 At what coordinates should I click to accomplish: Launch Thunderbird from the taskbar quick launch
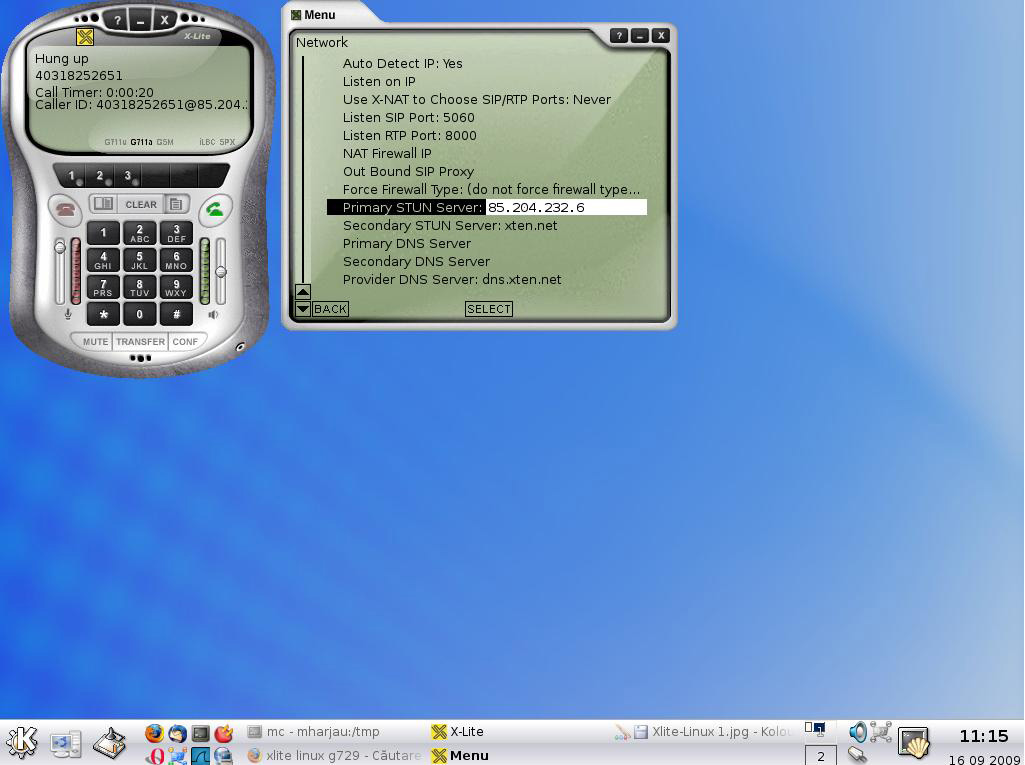pos(177,733)
